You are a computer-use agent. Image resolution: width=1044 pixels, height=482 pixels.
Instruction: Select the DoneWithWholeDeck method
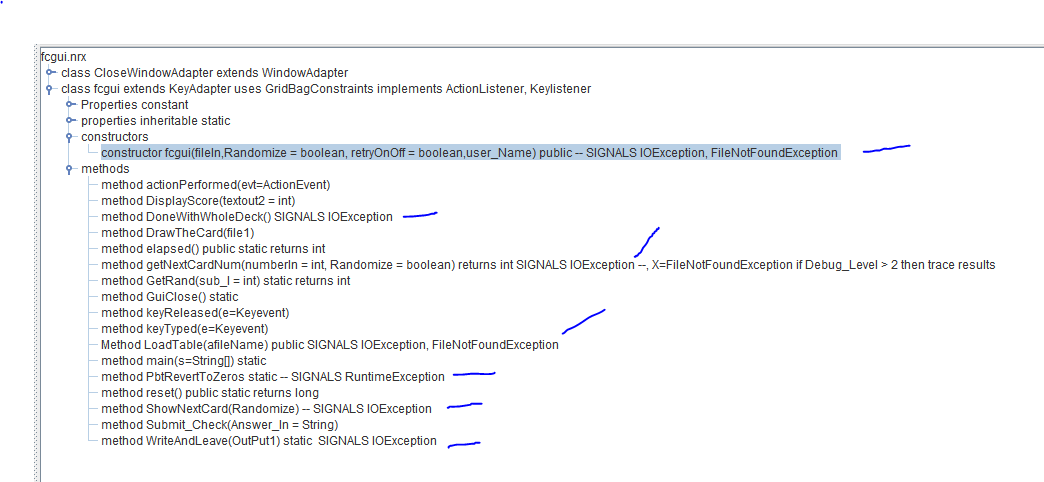tap(246, 217)
